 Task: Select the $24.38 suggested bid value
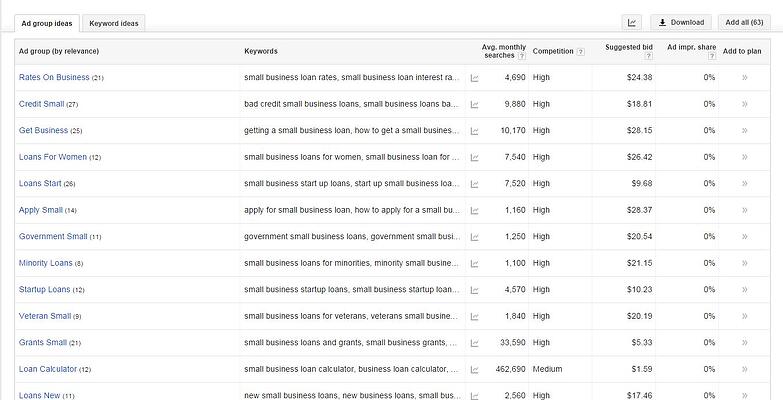[x=640, y=77]
